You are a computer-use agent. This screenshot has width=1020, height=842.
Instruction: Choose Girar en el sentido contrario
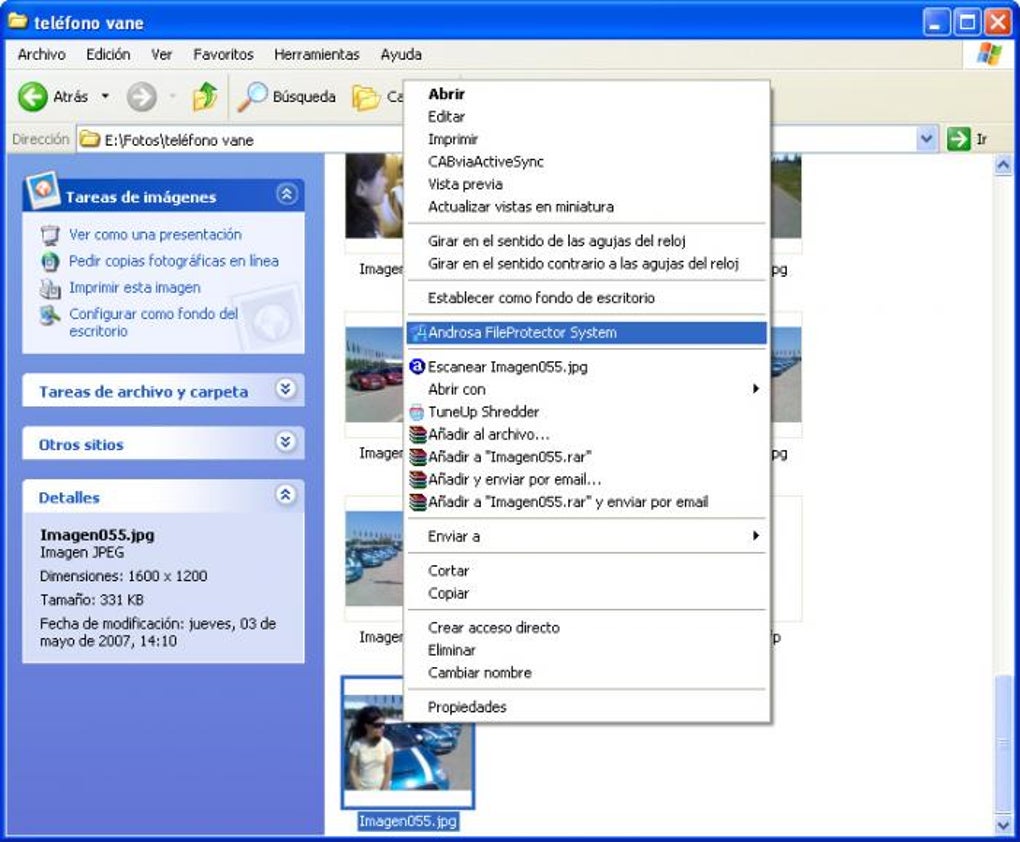tap(586, 264)
